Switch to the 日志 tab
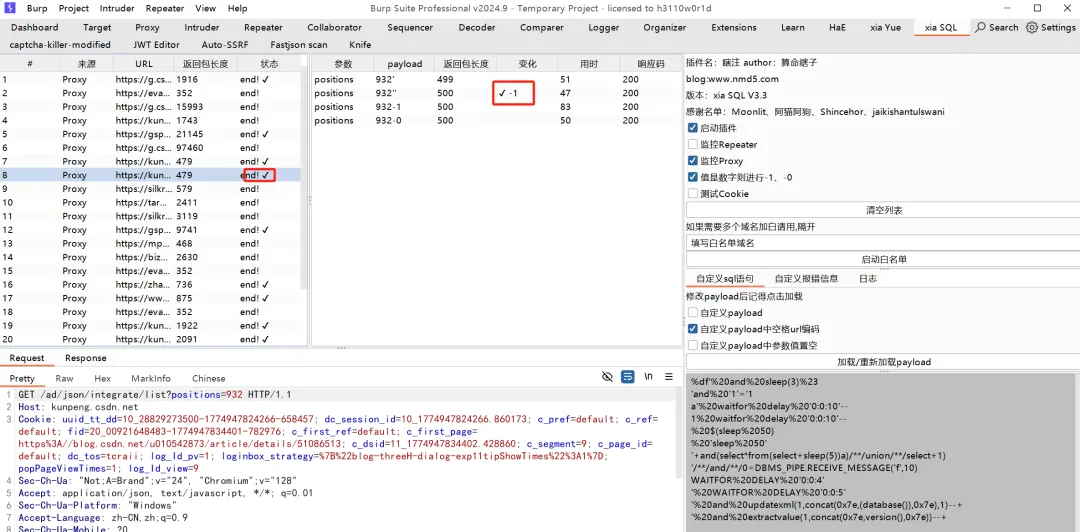Screen dimensions: 1080x532 pos(868,279)
